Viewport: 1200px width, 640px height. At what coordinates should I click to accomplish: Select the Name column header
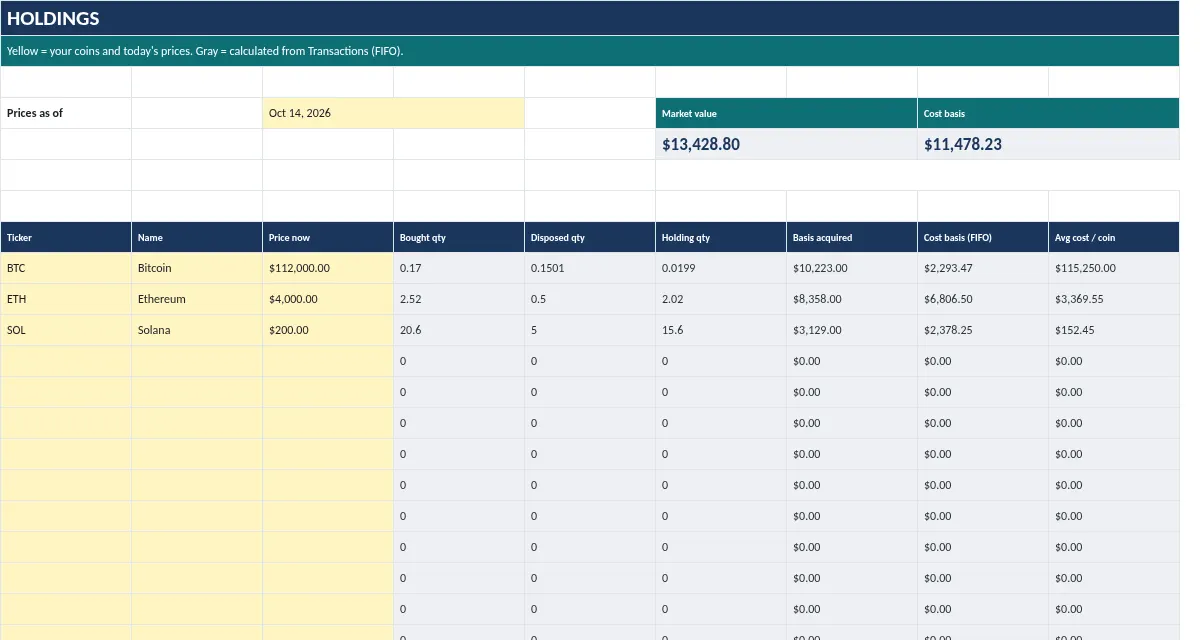point(197,237)
